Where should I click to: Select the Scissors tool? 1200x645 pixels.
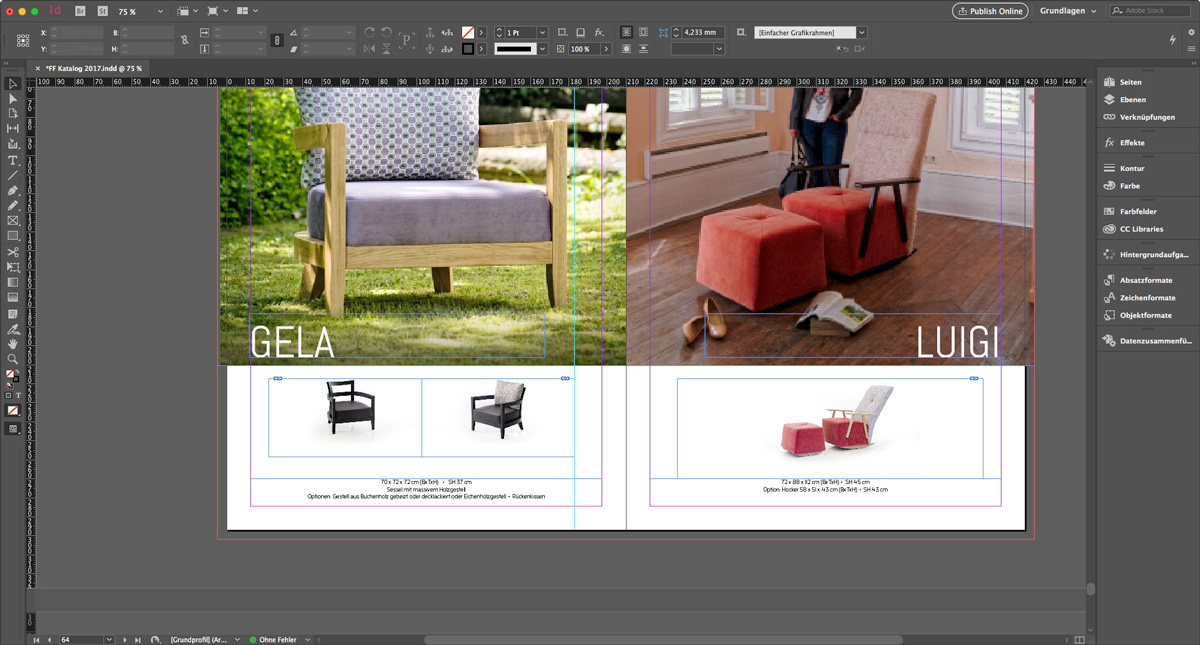coord(13,252)
